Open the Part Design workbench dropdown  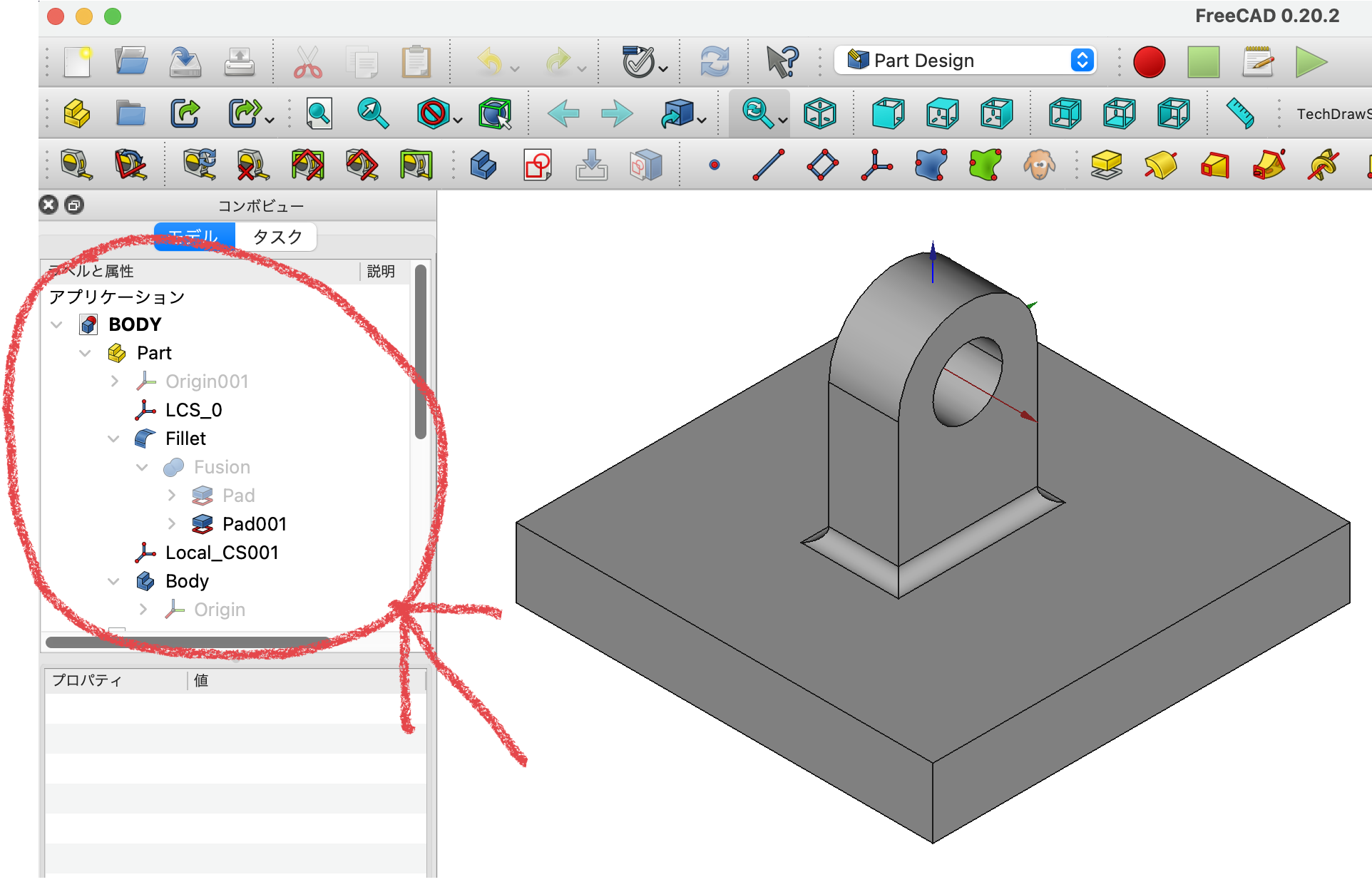1082,61
